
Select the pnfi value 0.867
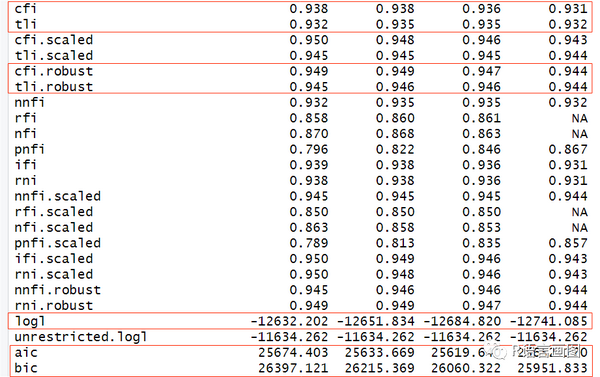click(x=568, y=149)
